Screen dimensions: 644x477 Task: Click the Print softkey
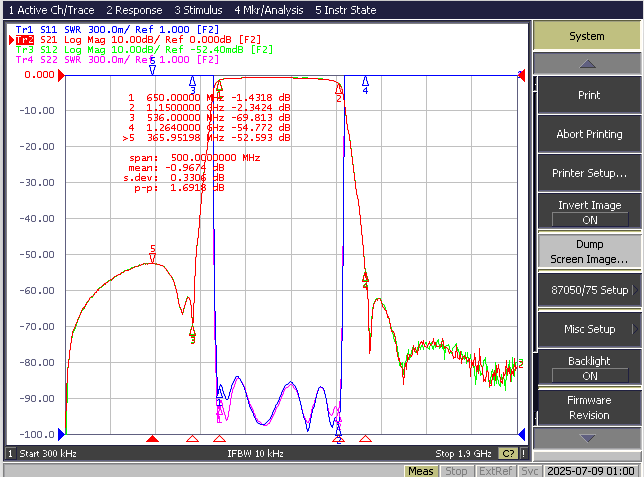coord(589,95)
